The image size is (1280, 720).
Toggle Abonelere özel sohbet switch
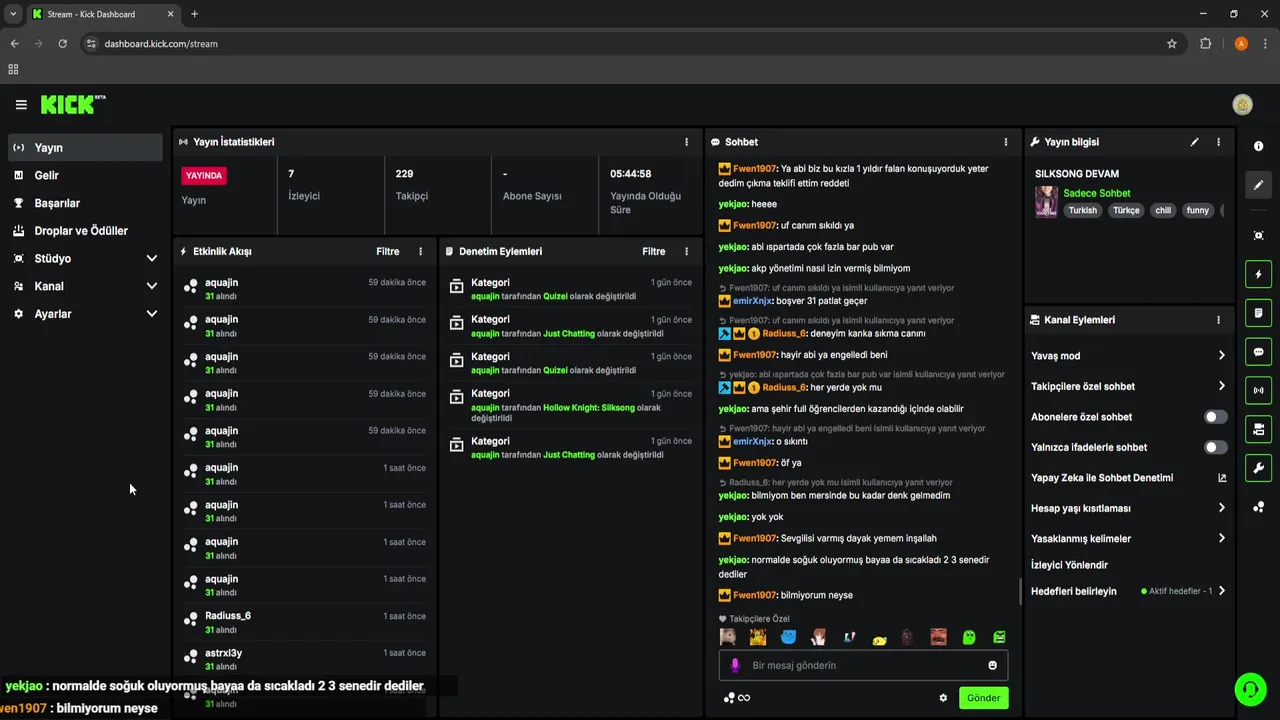coord(1215,417)
